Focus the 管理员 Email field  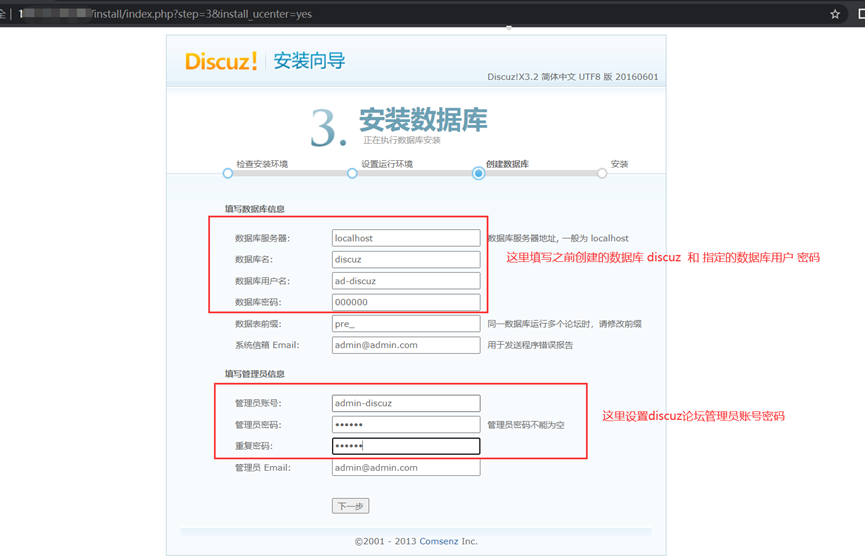point(406,467)
